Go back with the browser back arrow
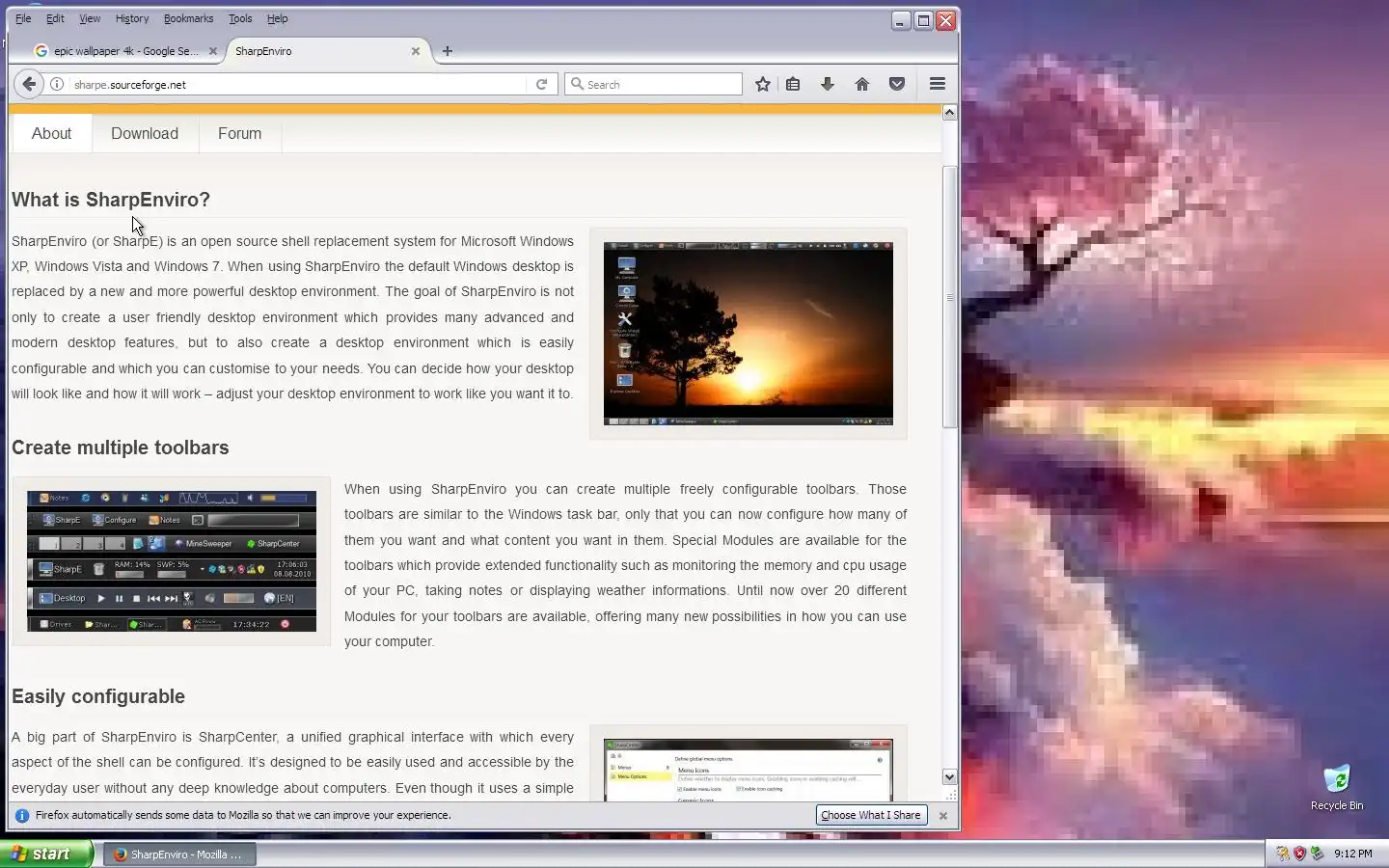 click(x=29, y=84)
